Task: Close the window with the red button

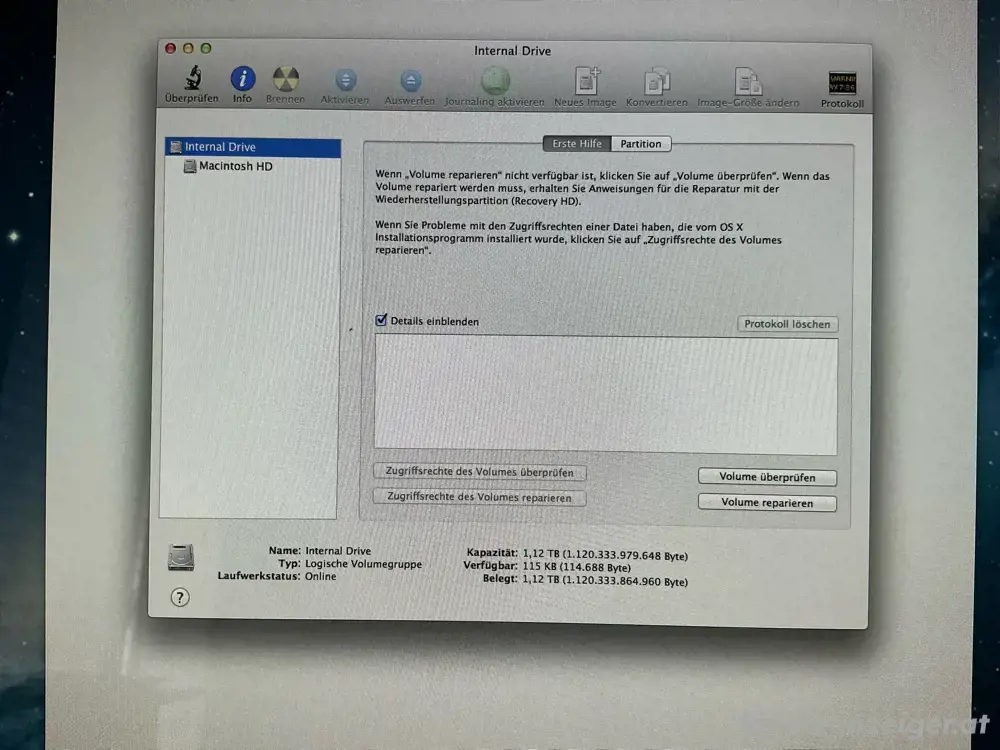Action: point(170,48)
